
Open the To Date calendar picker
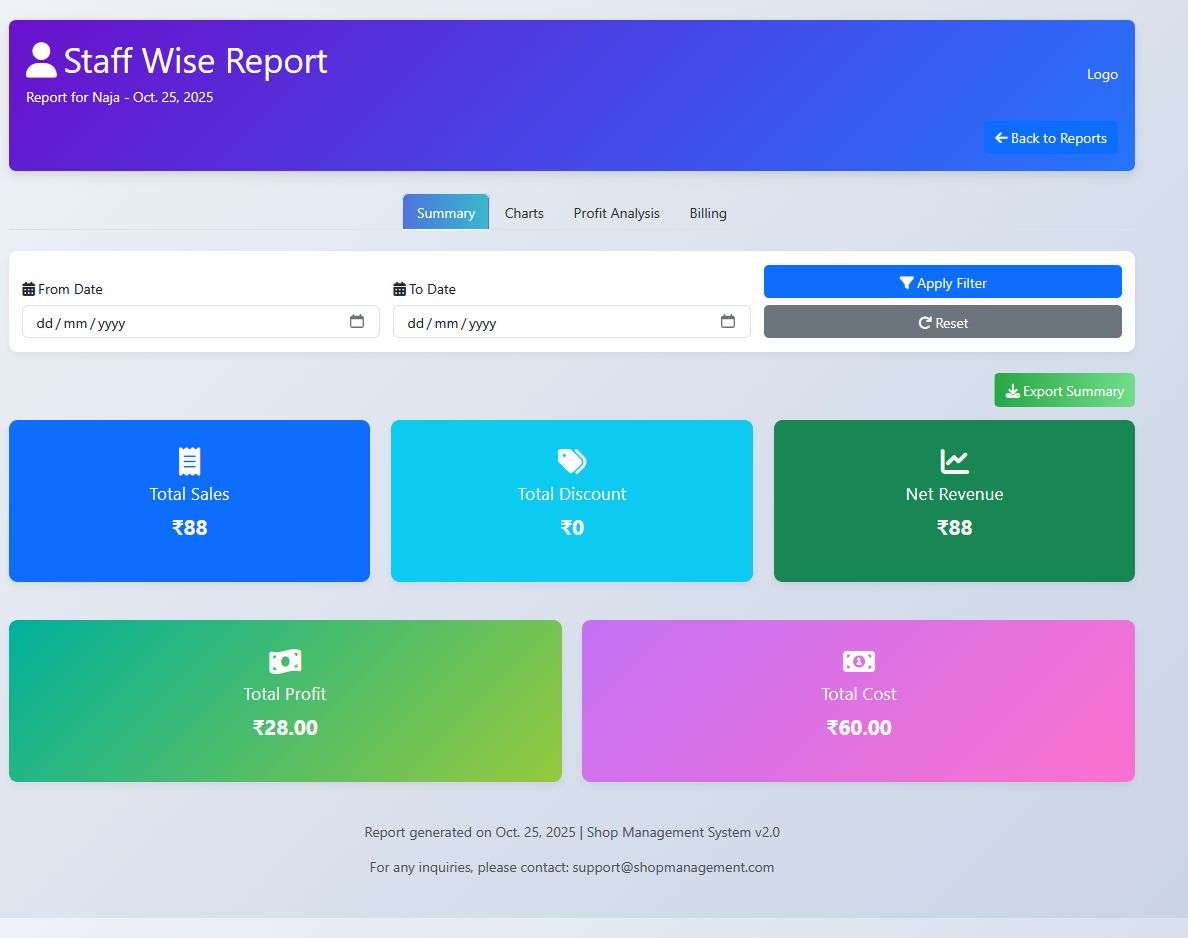[x=728, y=321]
